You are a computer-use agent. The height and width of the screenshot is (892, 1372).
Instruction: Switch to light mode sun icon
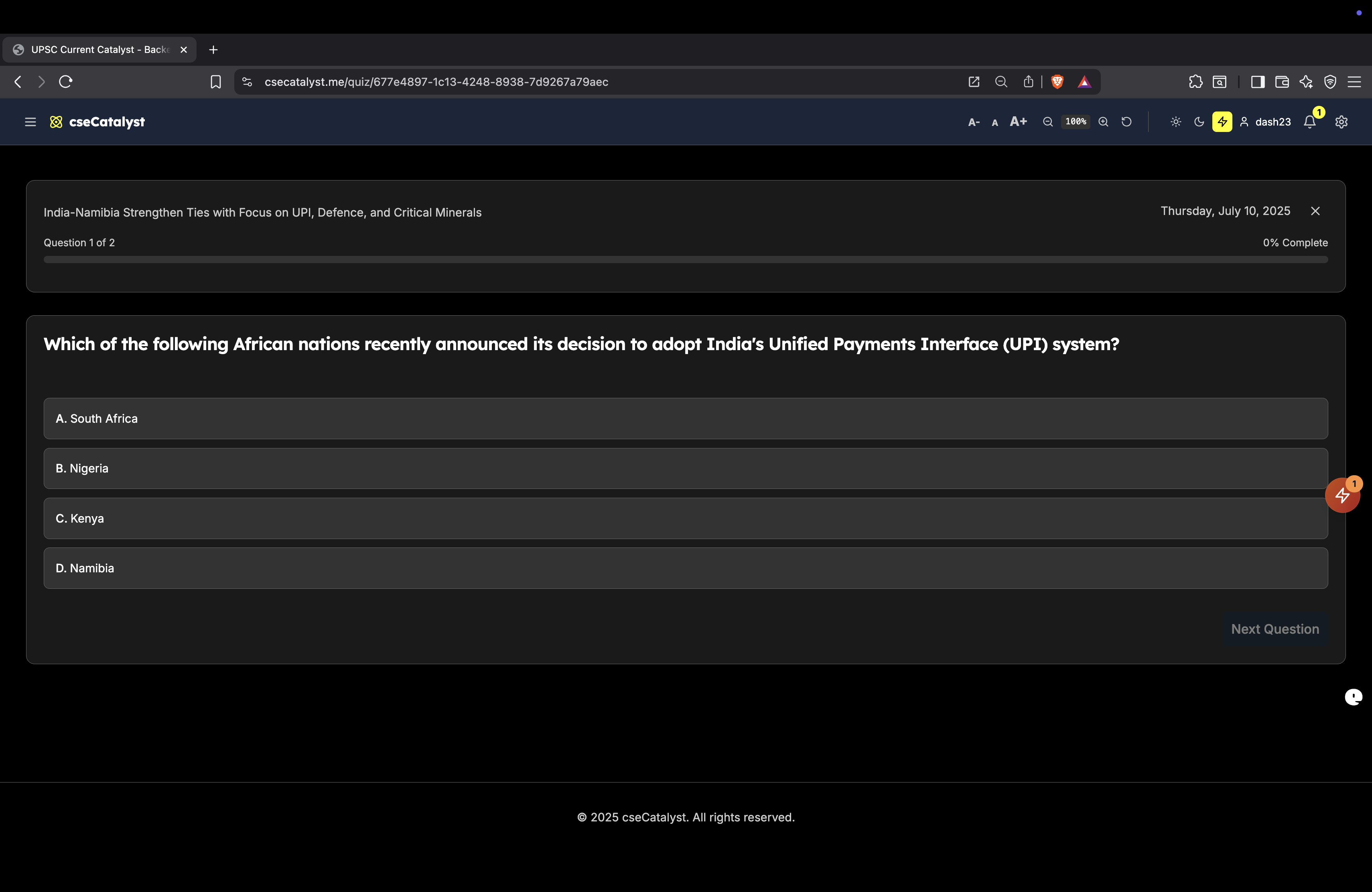pyautogui.click(x=1176, y=122)
